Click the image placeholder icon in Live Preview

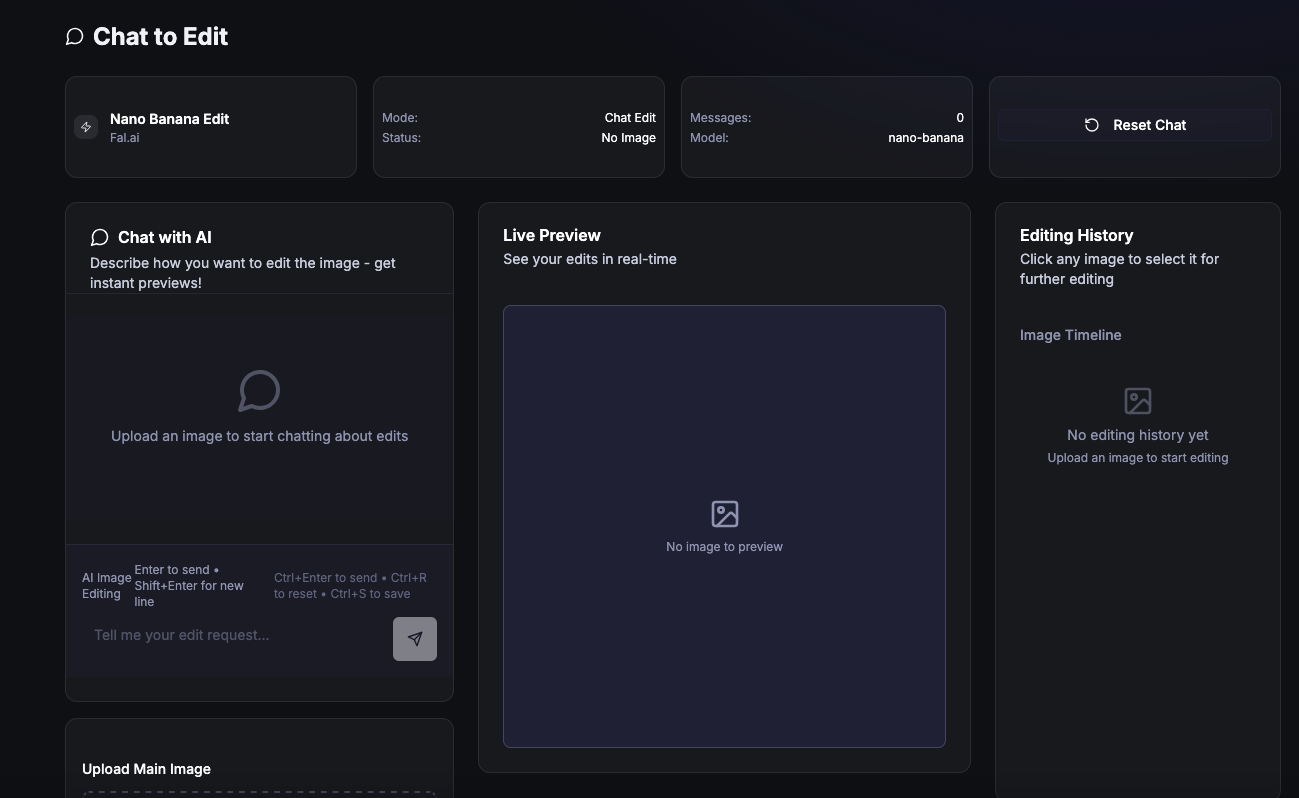tap(724, 513)
